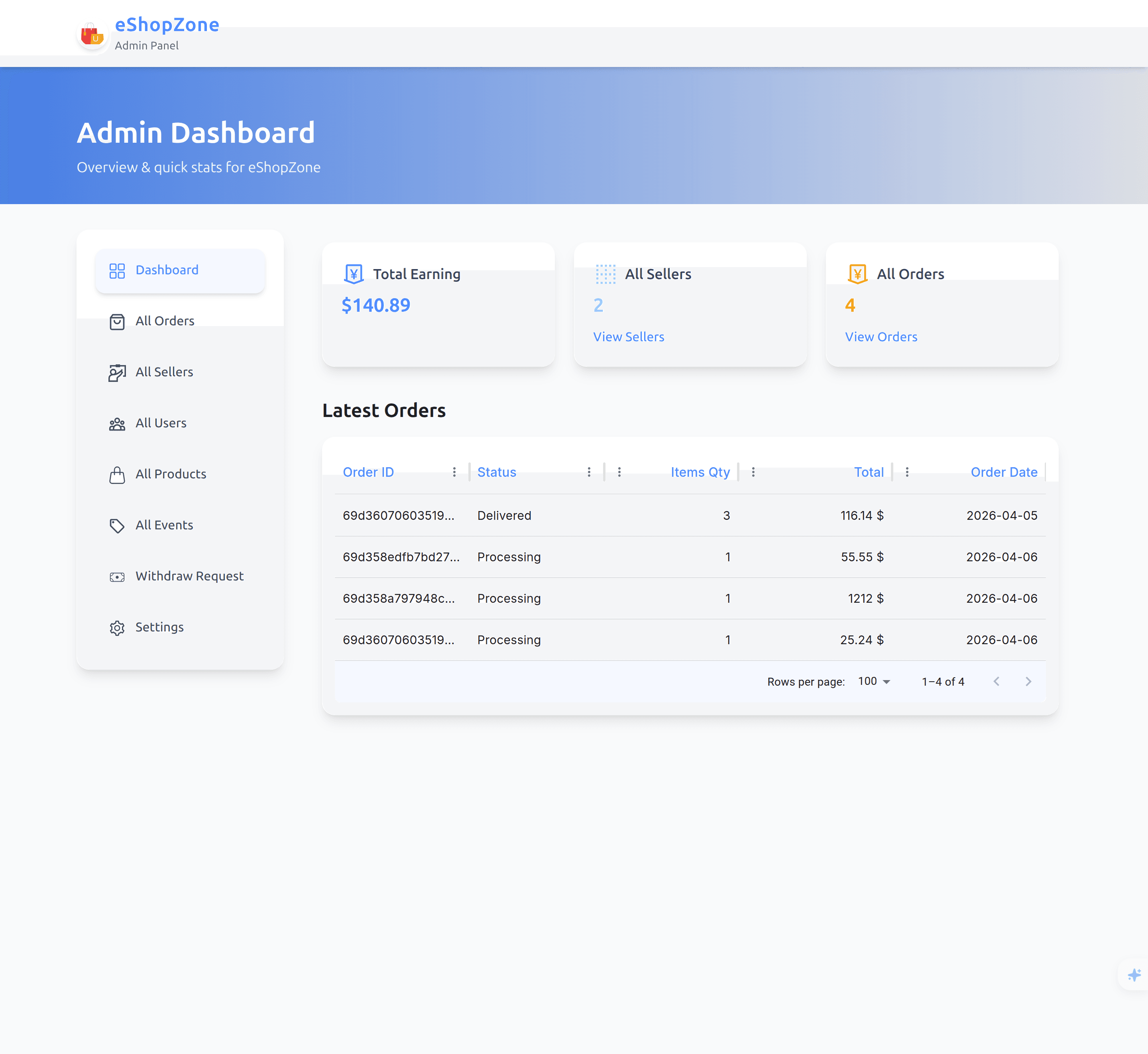Image resolution: width=1148 pixels, height=1054 pixels.
Task: Expand the Rows per page 100 dropdown
Action: pyautogui.click(x=874, y=682)
